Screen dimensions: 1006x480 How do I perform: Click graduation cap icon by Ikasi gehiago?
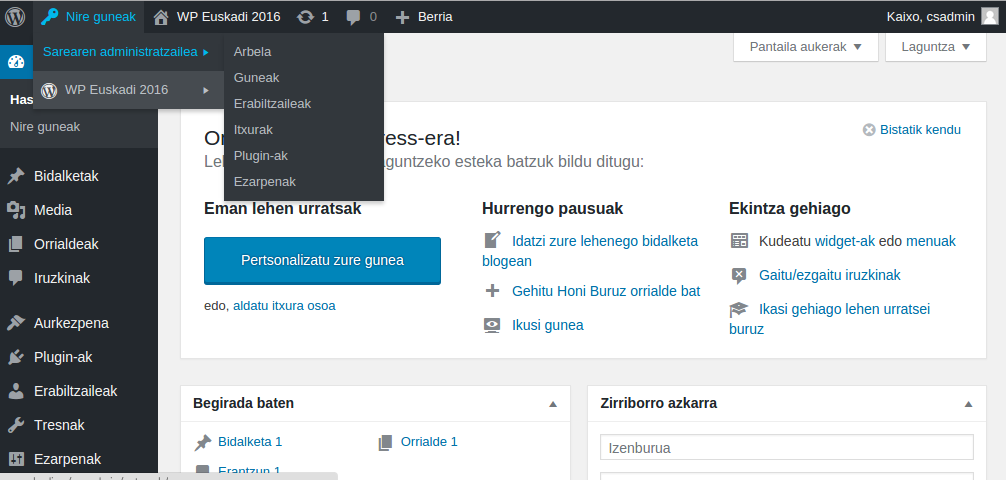click(739, 310)
